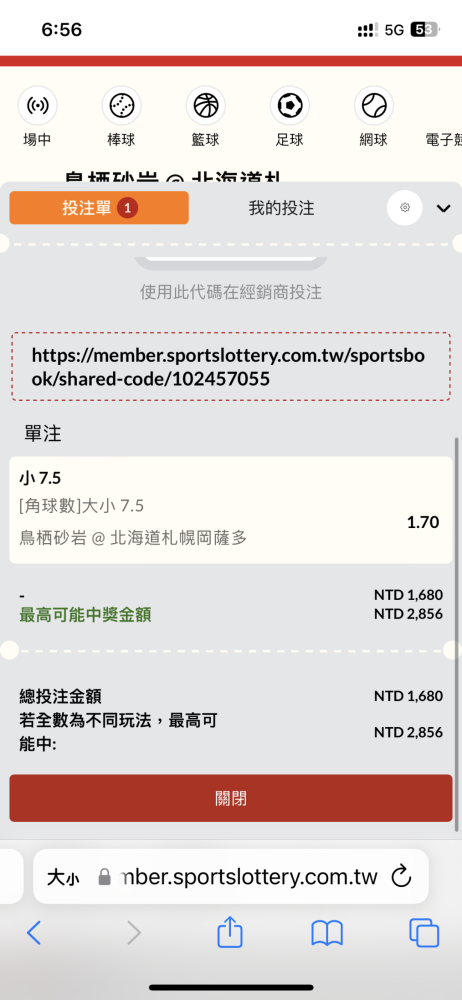Open the Safari tabs overview icon

tap(424, 933)
